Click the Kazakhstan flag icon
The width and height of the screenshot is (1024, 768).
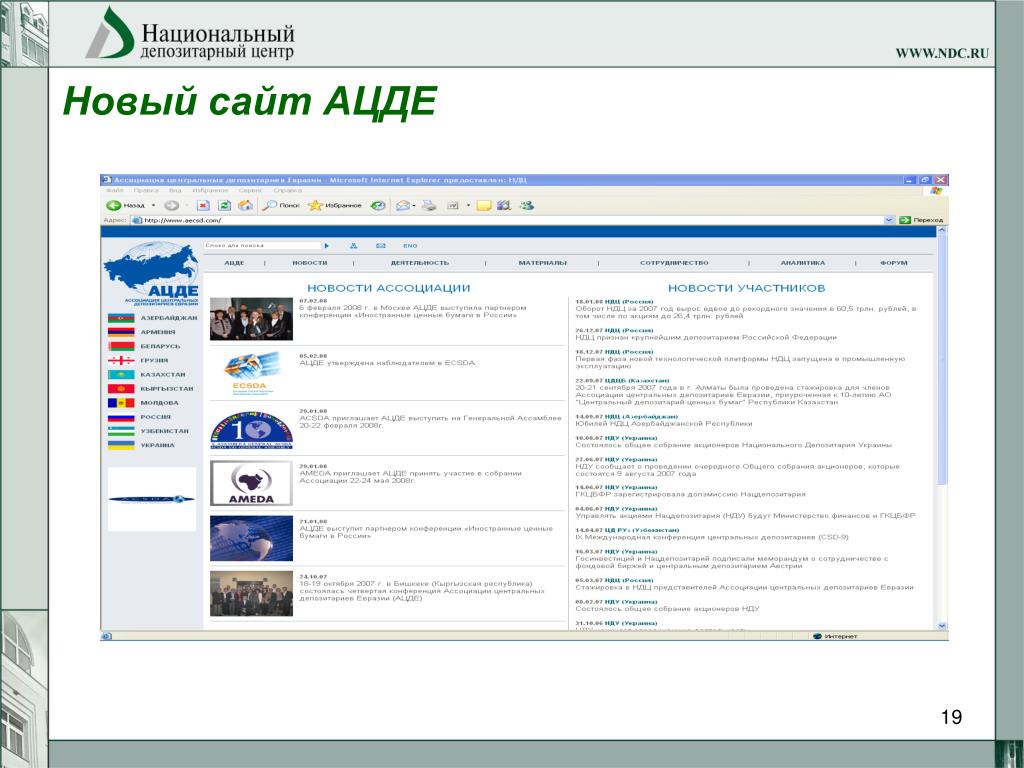coord(121,375)
